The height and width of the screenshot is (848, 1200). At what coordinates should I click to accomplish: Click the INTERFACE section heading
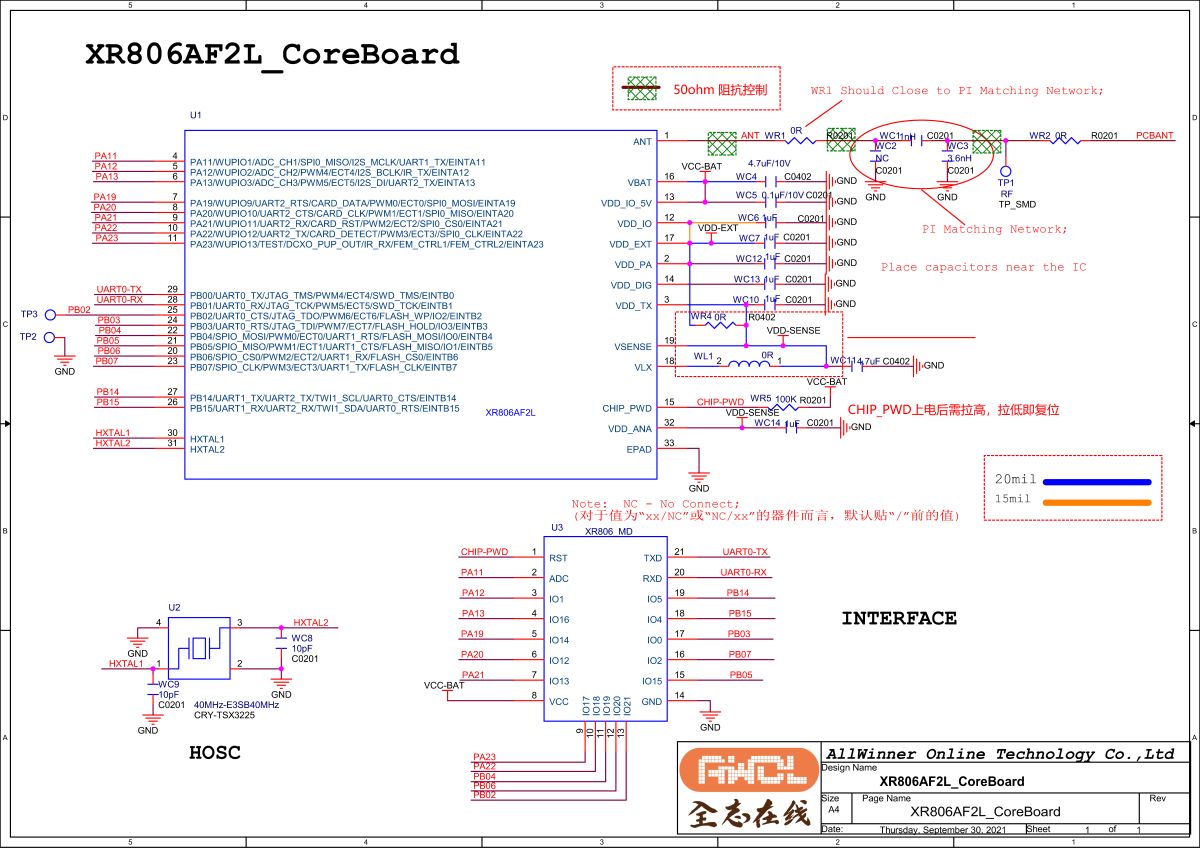tap(898, 619)
